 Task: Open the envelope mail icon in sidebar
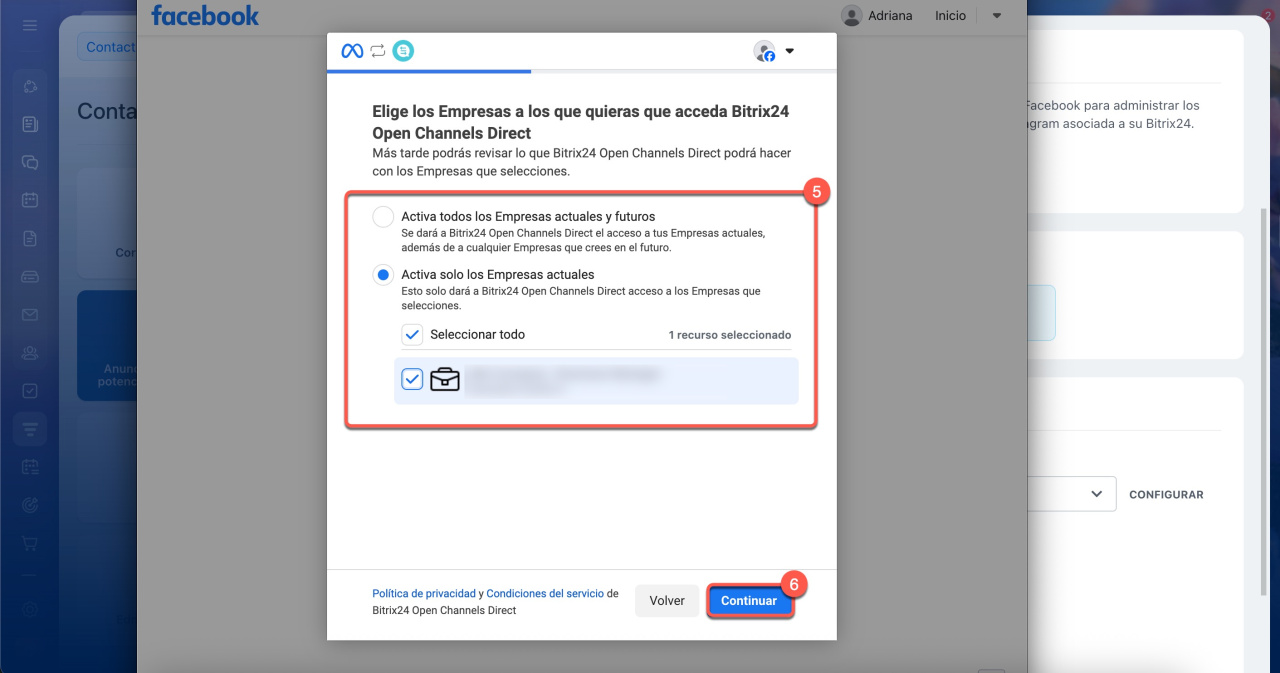click(x=30, y=315)
